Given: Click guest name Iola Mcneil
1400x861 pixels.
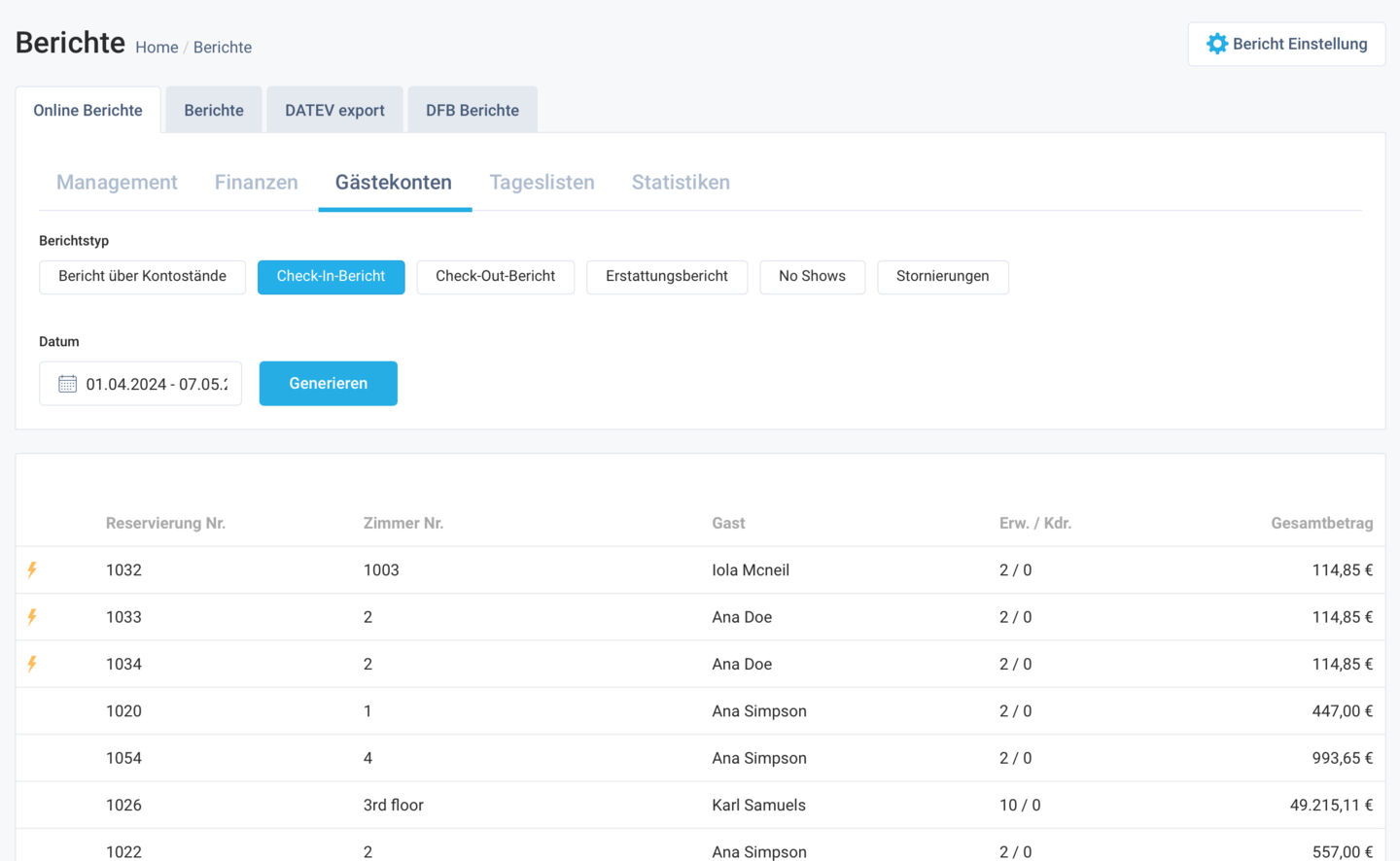Looking at the screenshot, I should (751, 570).
